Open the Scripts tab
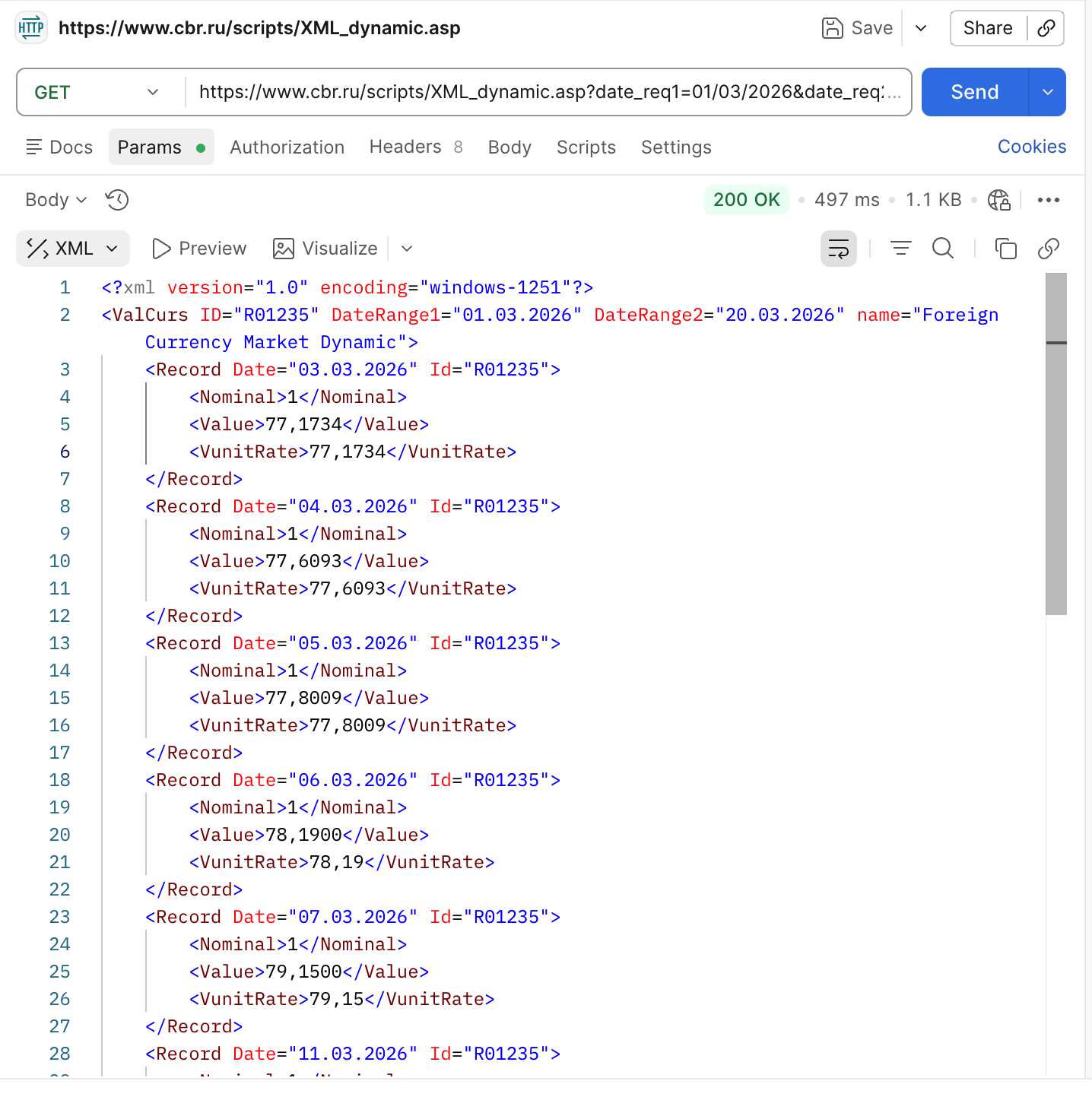Viewport: 1092px width, 1116px height. 586,147
